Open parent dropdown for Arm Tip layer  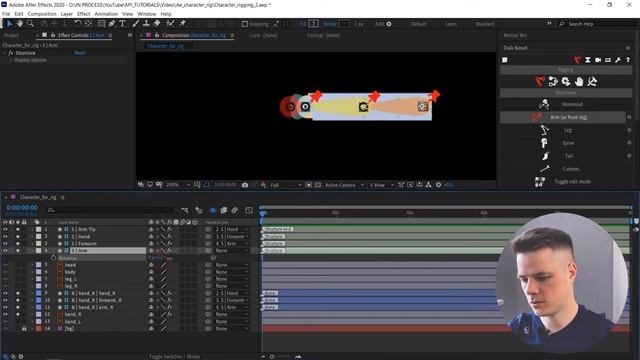click(x=231, y=229)
